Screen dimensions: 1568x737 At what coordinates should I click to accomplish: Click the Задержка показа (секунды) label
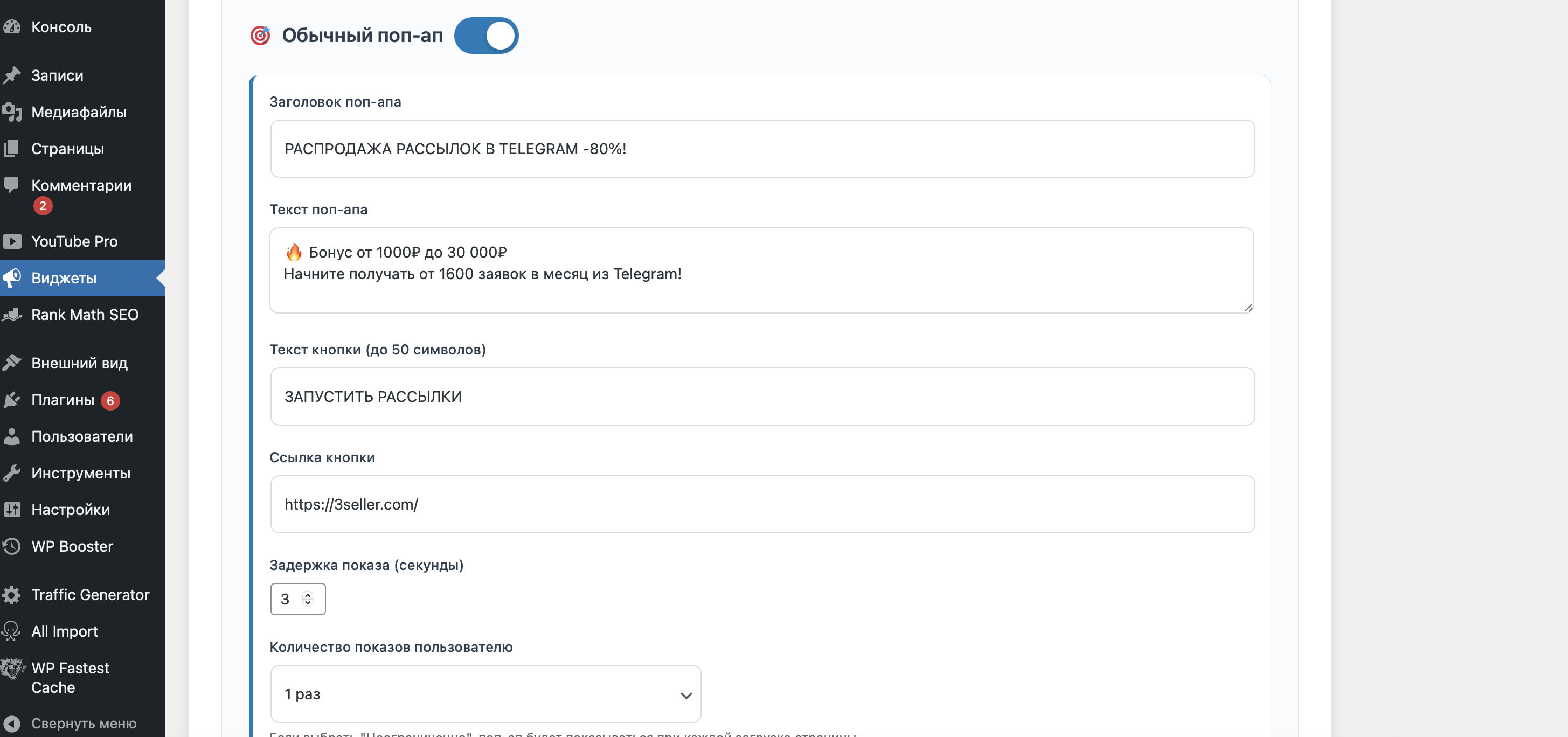pyautogui.click(x=366, y=565)
